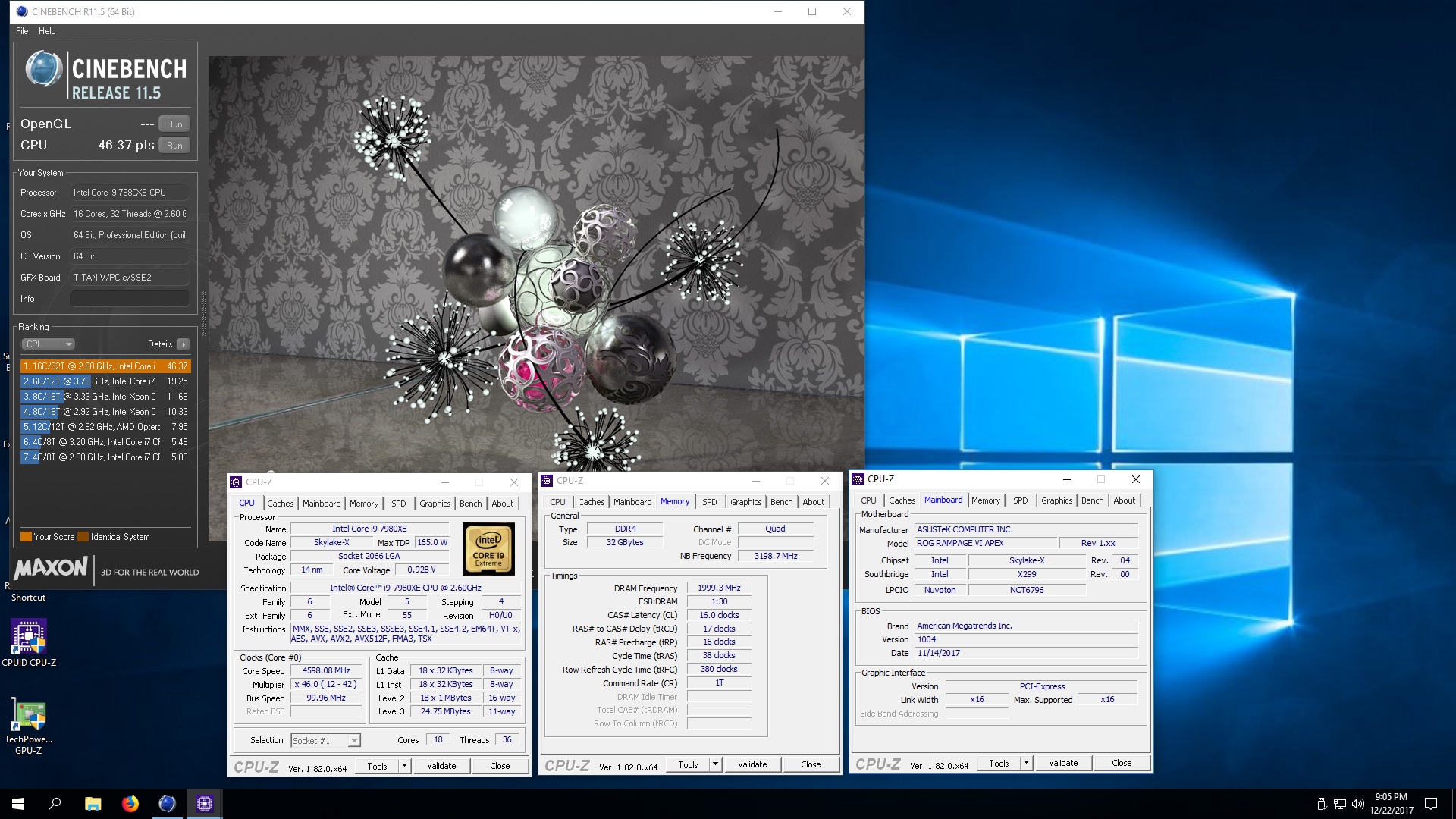The height and width of the screenshot is (819, 1456).
Task: Switch to CPU-Z in the taskbar
Action: (x=205, y=804)
